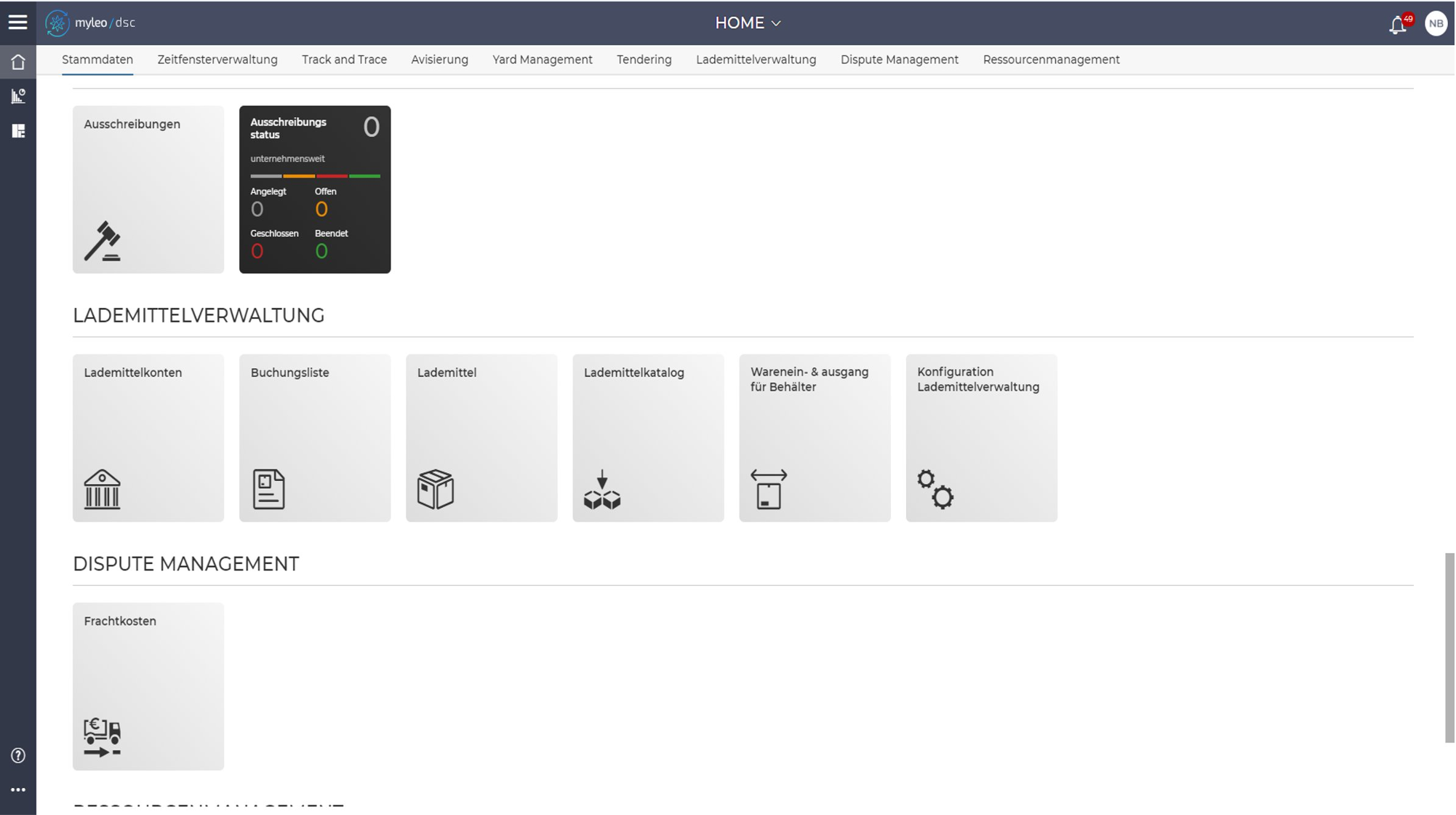The image size is (1456, 815).
Task: Open Warenein- & ausgang für Behälter tile
Action: point(814,437)
